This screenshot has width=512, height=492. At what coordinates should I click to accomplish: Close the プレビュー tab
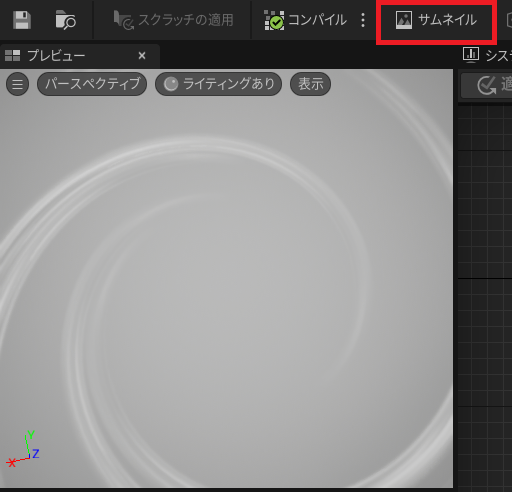pos(142,56)
